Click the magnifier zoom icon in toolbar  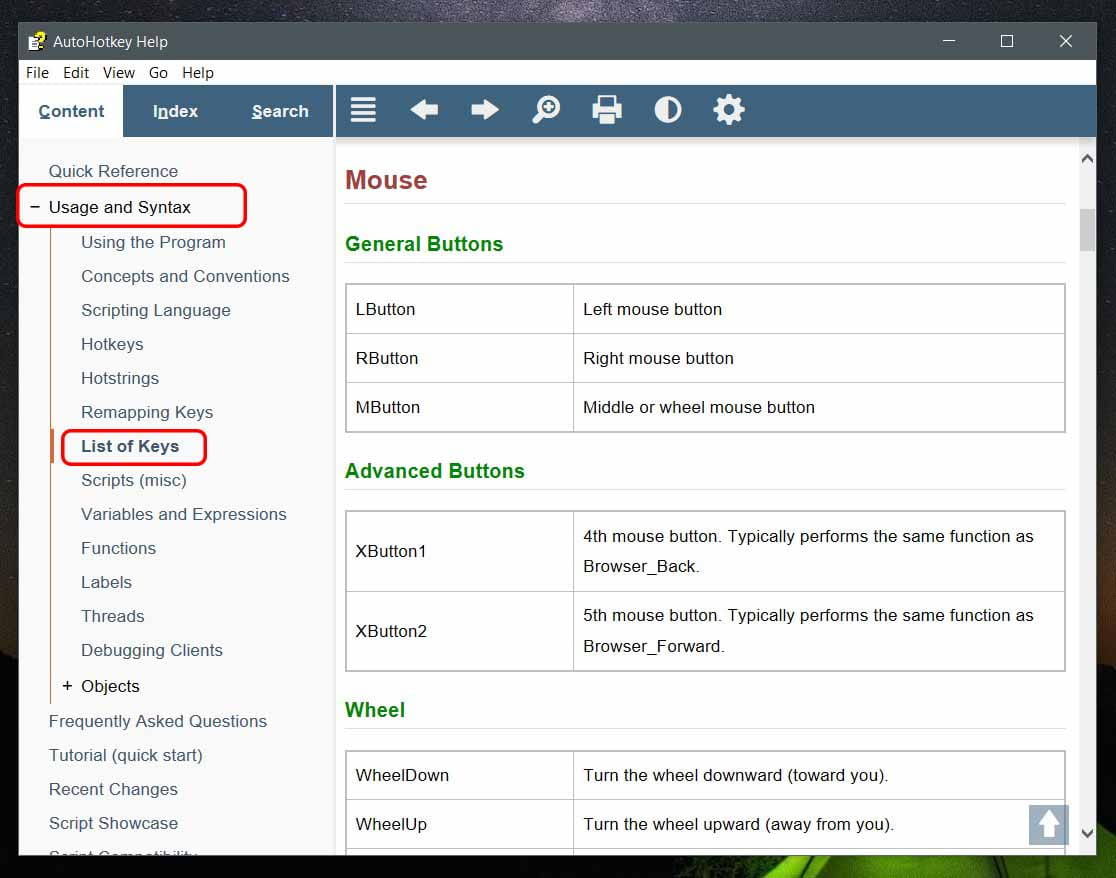click(546, 110)
